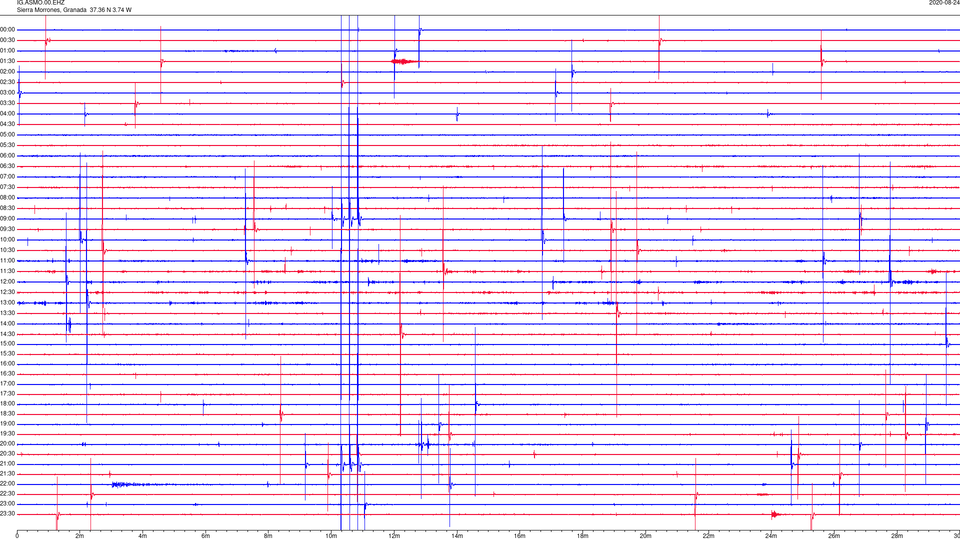Click the '14:00' time row label
The height and width of the screenshot is (540, 960).
click(8, 323)
